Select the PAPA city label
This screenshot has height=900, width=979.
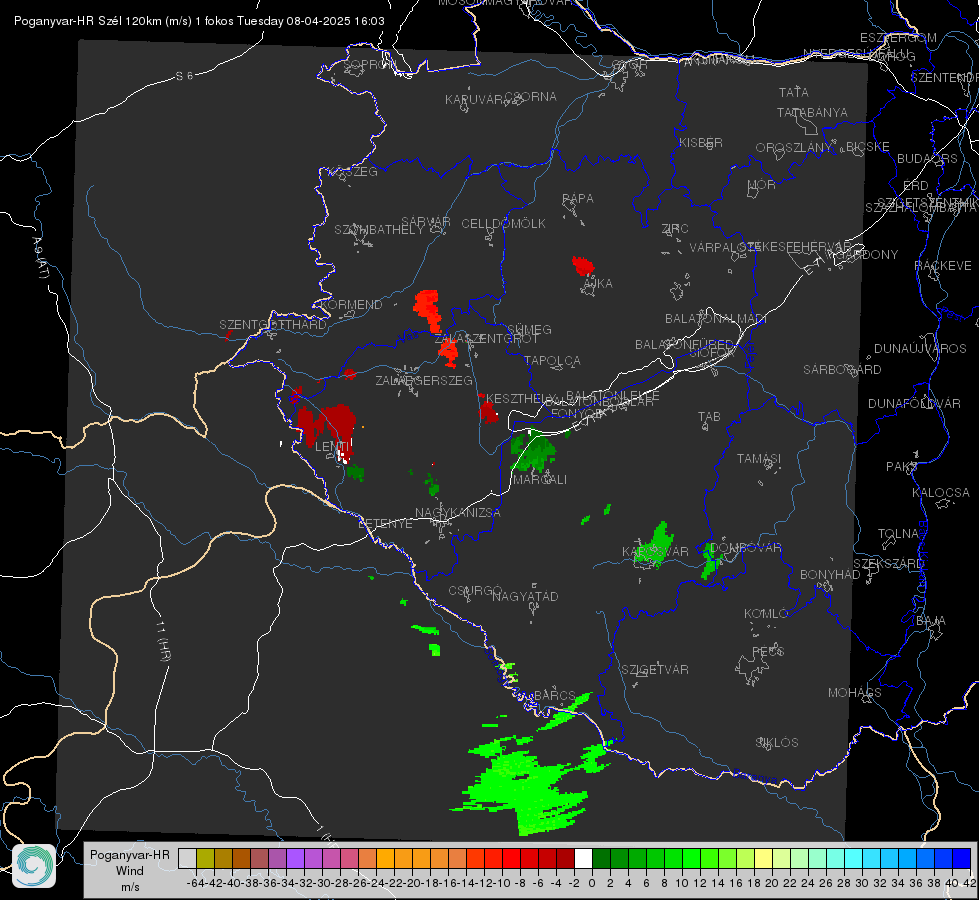pos(578,199)
